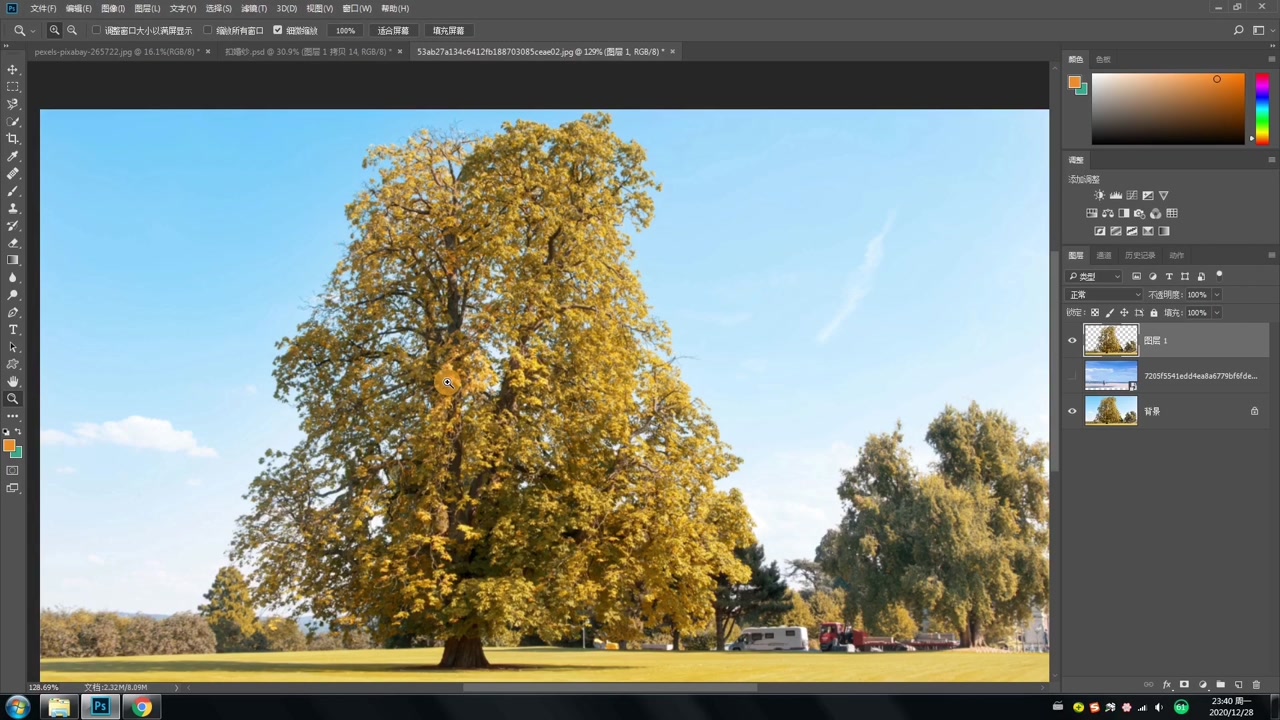The height and width of the screenshot is (720, 1280).
Task: Click the 100% zoom button
Action: (345, 31)
